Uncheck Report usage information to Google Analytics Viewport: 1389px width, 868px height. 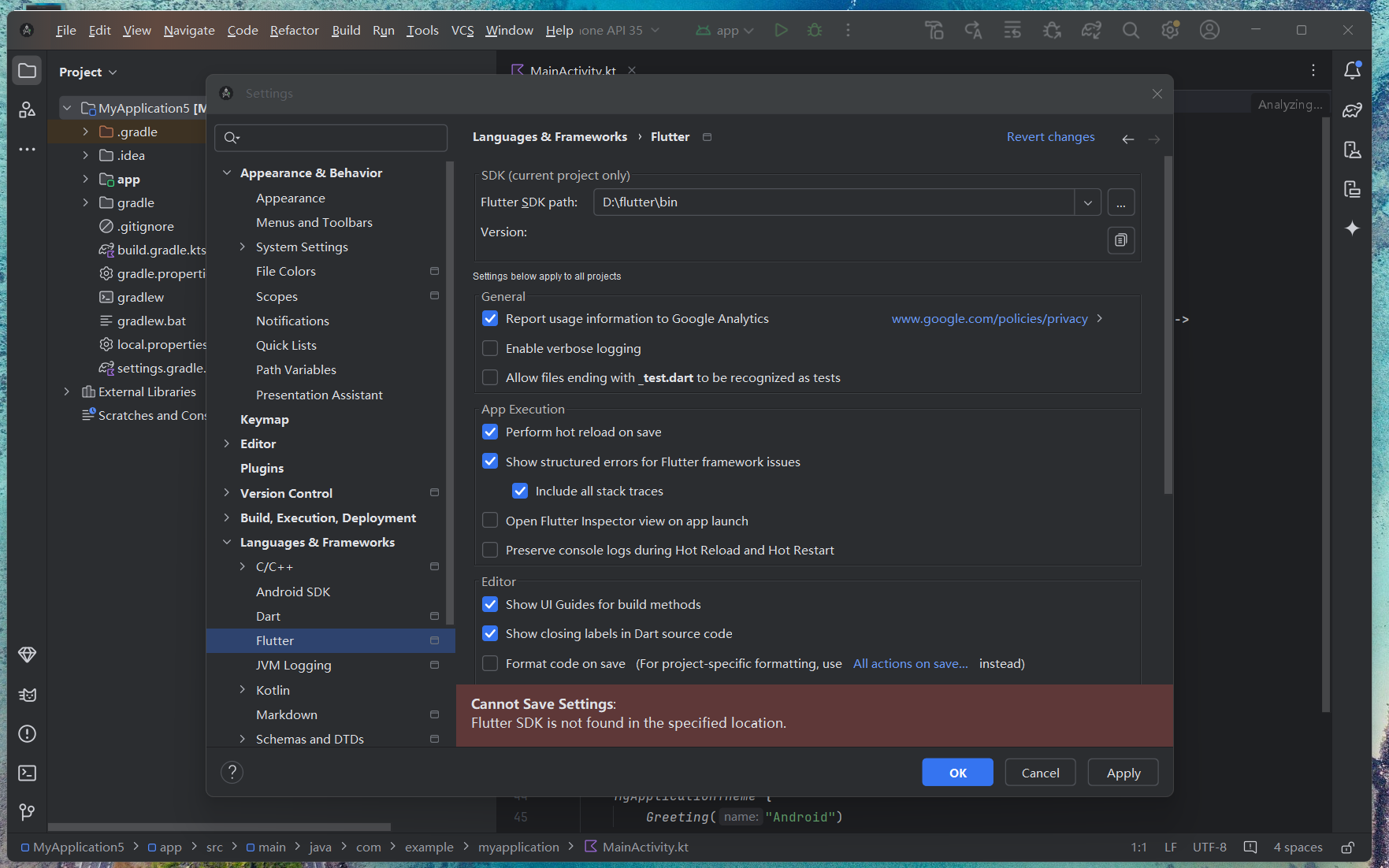click(490, 318)
